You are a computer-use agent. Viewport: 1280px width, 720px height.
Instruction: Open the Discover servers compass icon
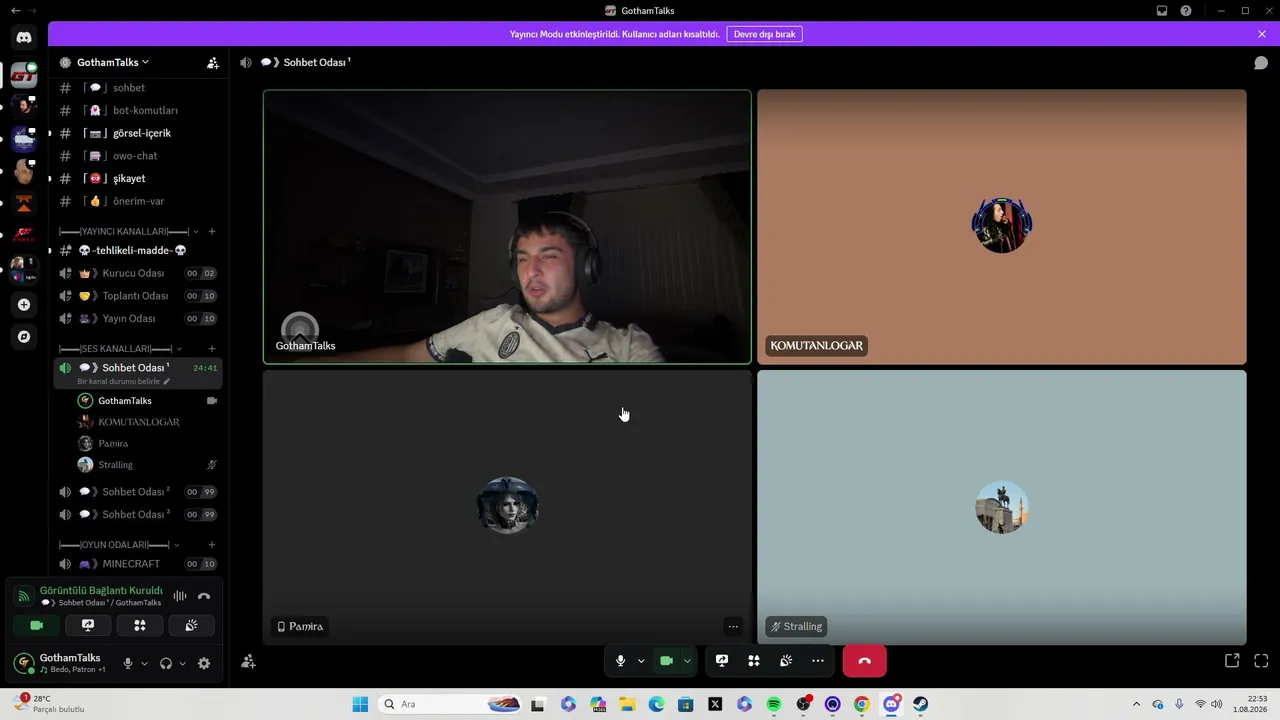(24, 337)
